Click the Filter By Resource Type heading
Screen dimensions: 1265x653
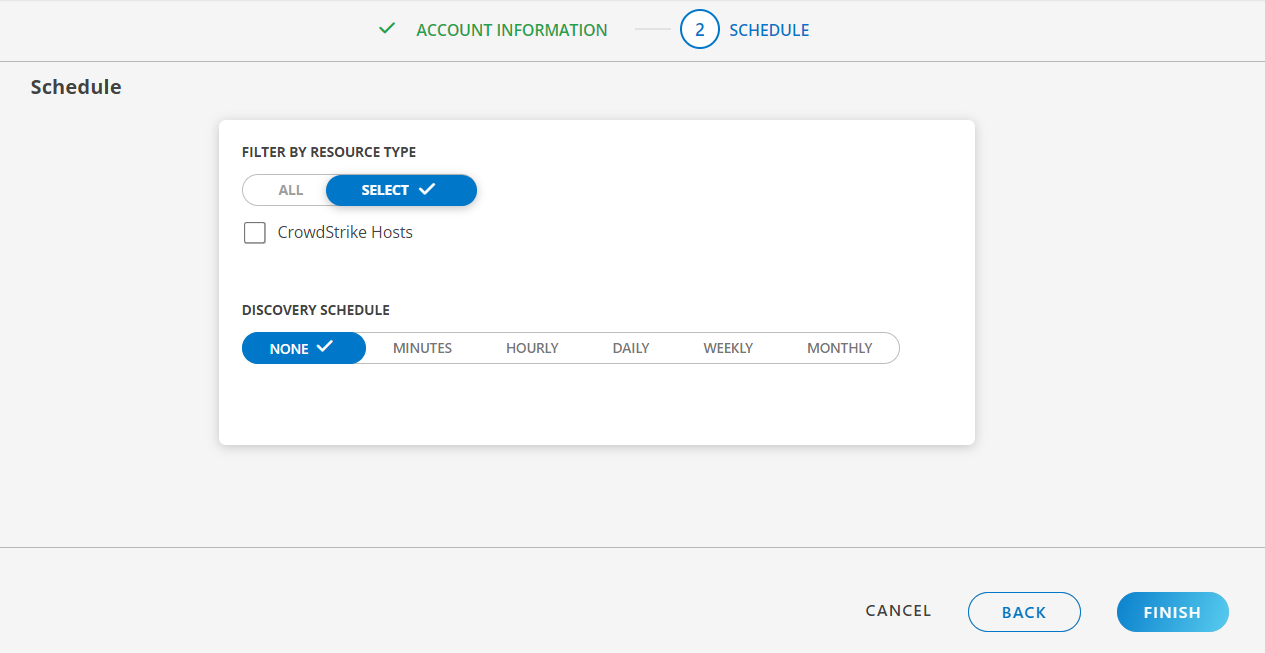pos(329,152)
